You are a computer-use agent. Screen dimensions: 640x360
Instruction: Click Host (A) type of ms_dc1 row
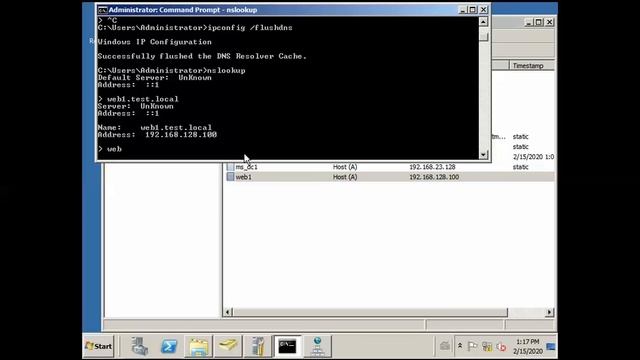coord(345,167)
